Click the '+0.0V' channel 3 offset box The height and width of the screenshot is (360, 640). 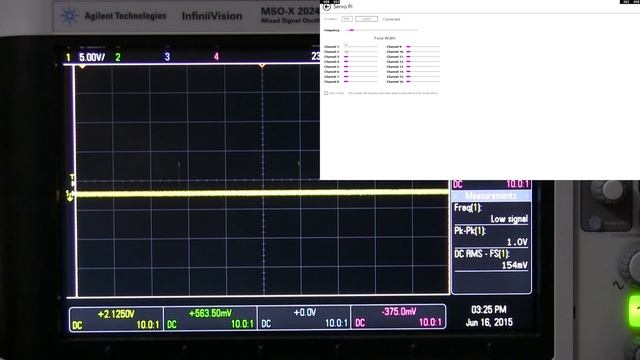click(304, 318)
